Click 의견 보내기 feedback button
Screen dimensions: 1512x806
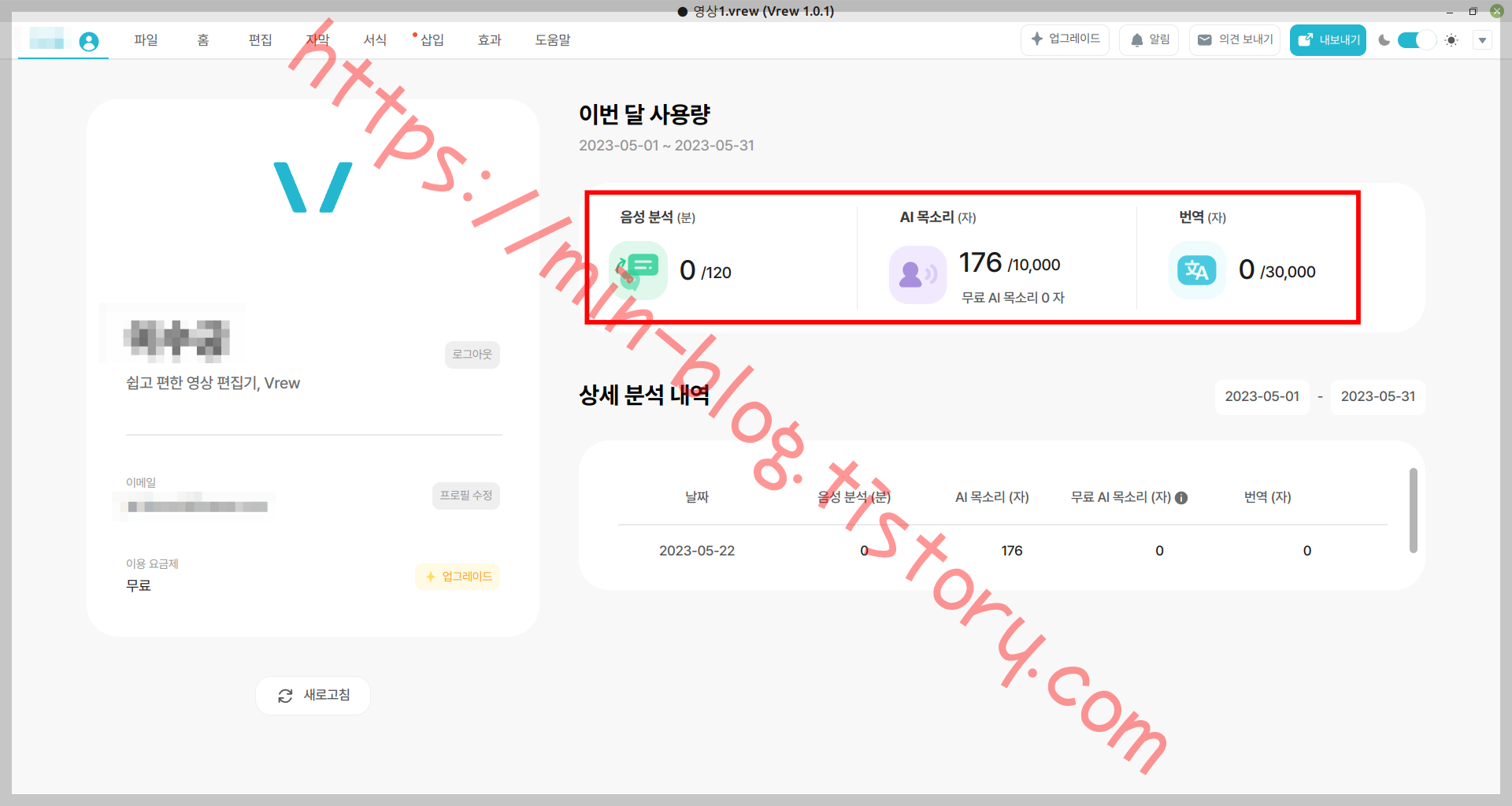click(1235, 39)
